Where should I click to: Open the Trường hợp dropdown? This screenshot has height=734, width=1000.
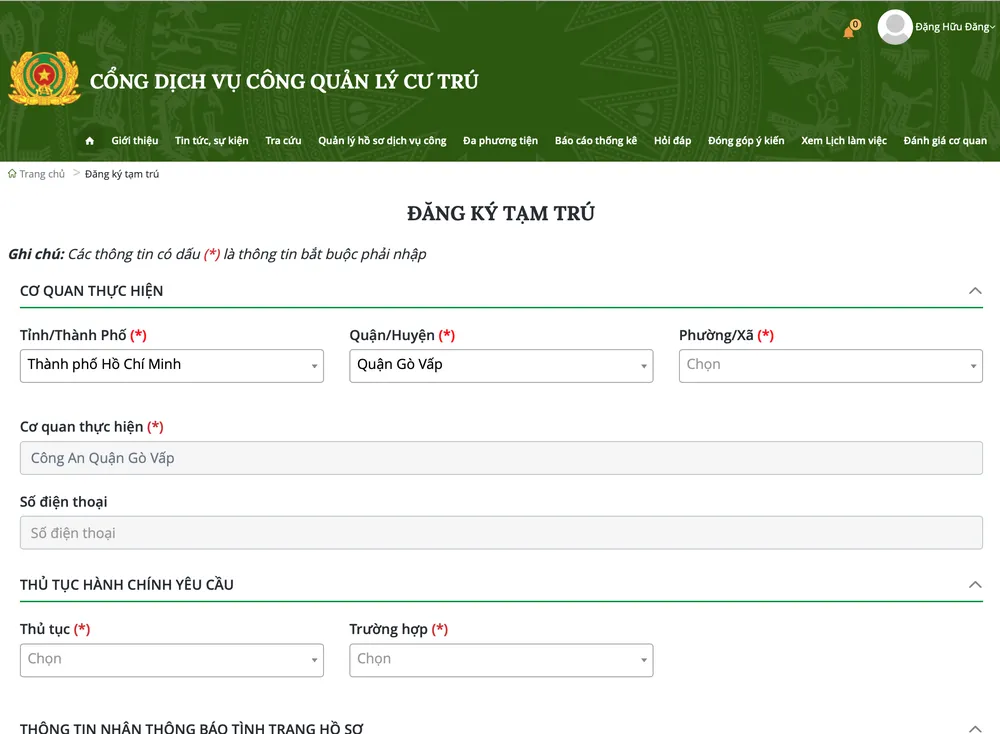point(501,660)
